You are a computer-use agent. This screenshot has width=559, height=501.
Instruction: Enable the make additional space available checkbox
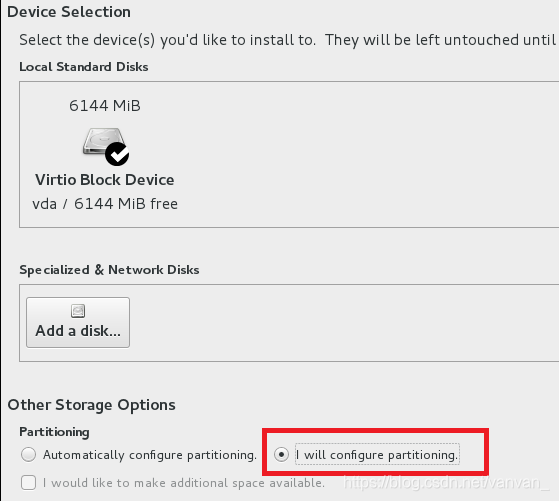tap(28, 483)
